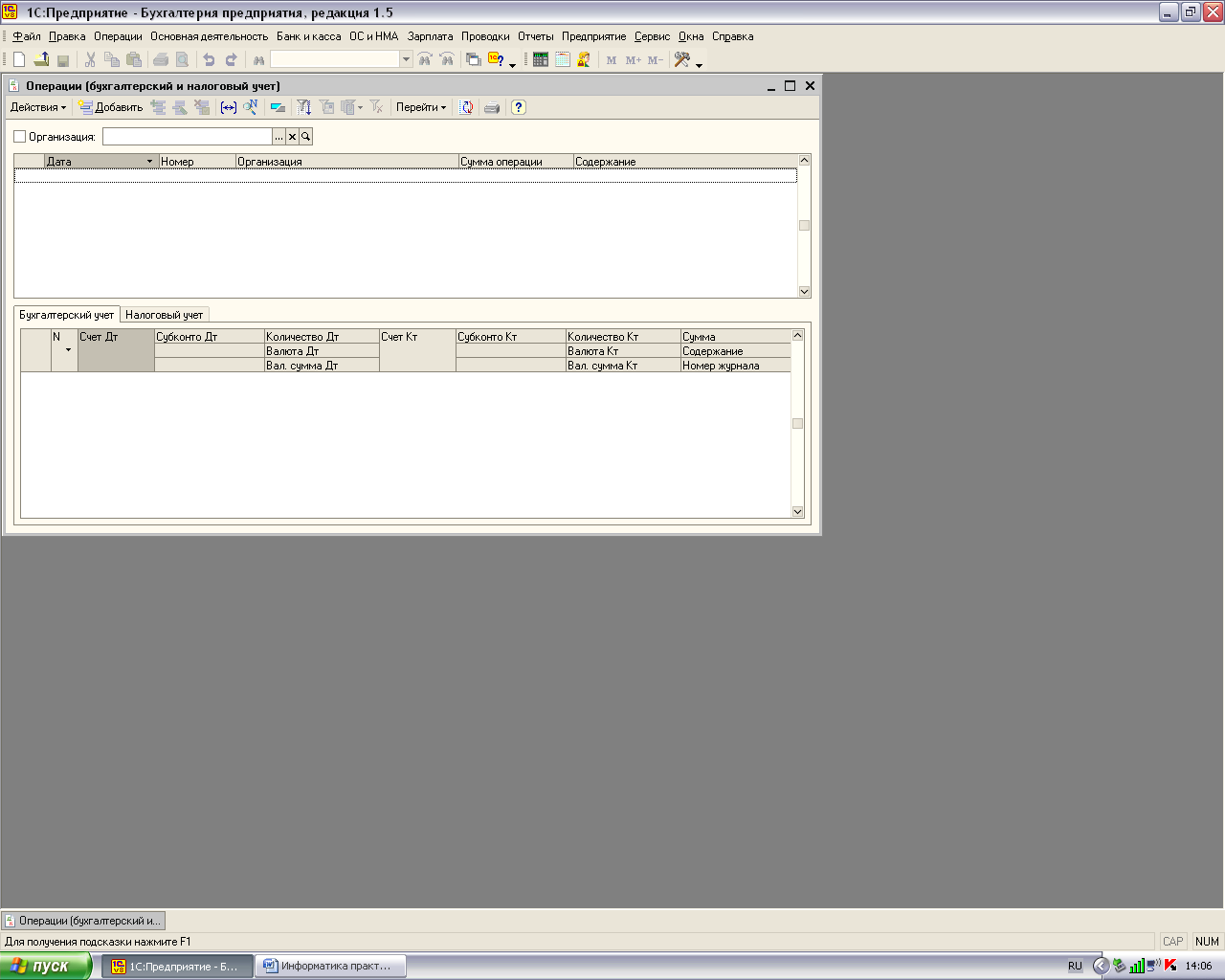Viewport: 1225px width, 980px height.
Task: Click the filter and sort settings icon
Action: pyautogui.click(x=304, y=107)
